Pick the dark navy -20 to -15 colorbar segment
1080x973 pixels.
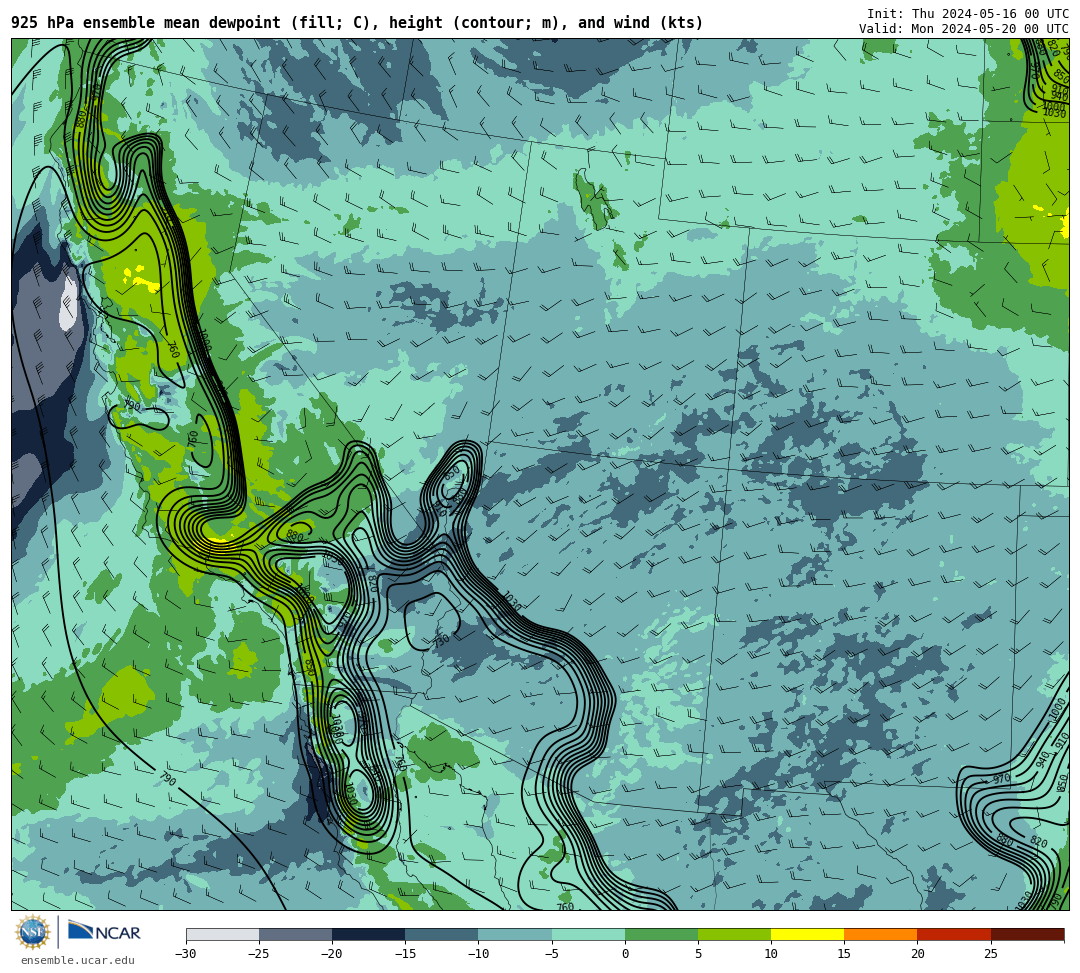pos(368,934)
